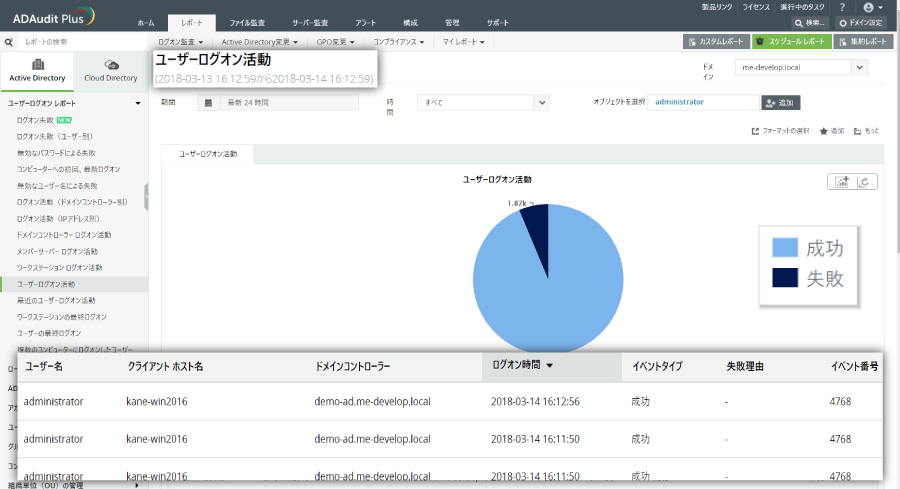Click the refresh chart icon
This screenshot has height=489, width=900.
tap(864, 181)
